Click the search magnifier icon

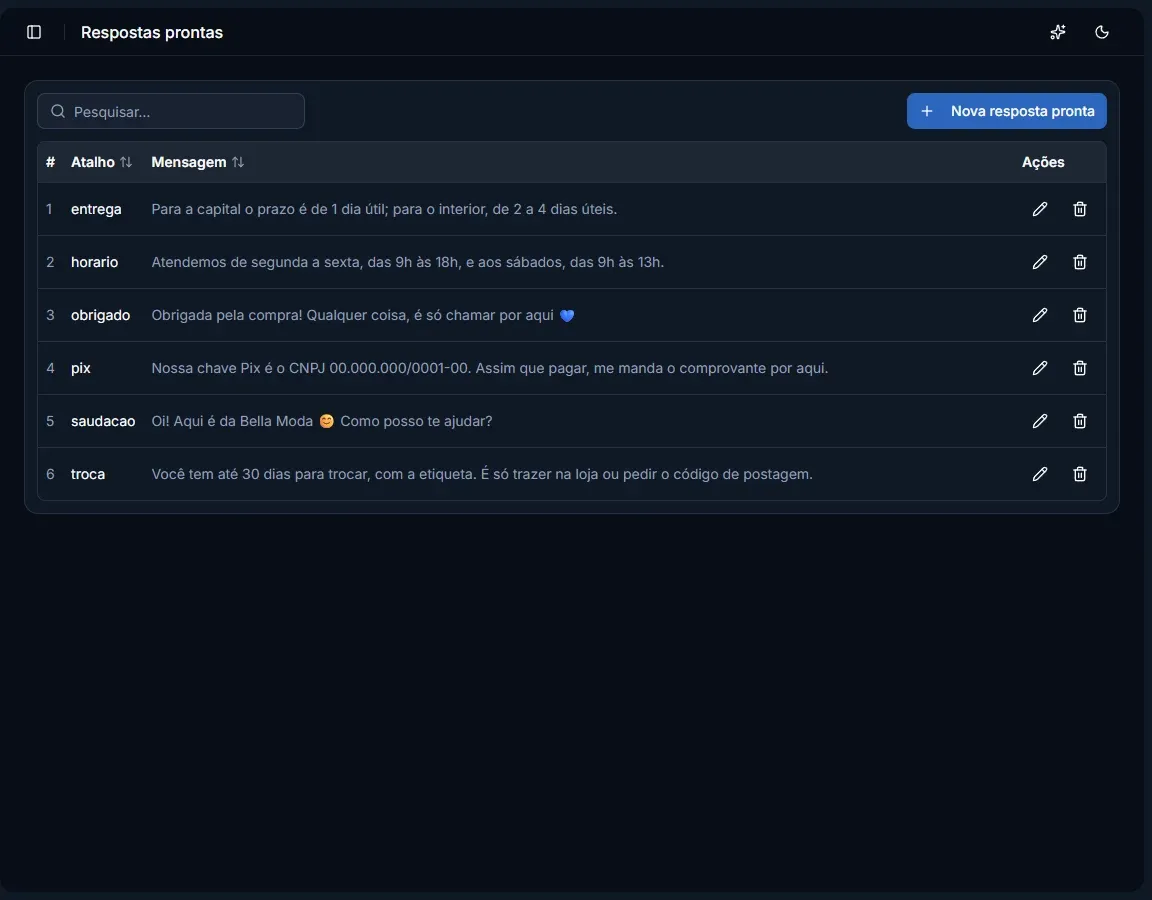(x=58, y=111)
